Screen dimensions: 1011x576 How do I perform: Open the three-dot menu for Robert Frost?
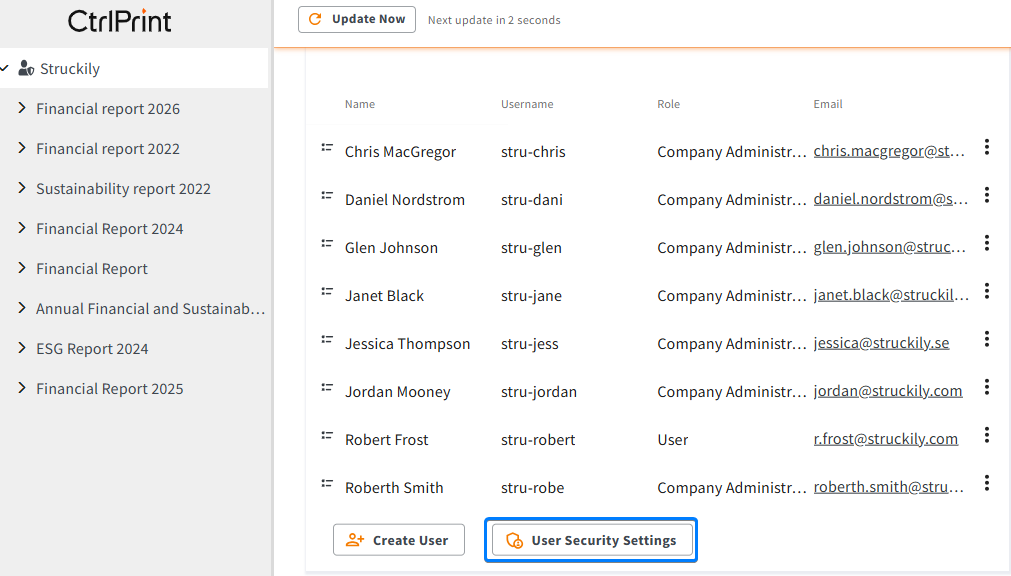point(986,435)
